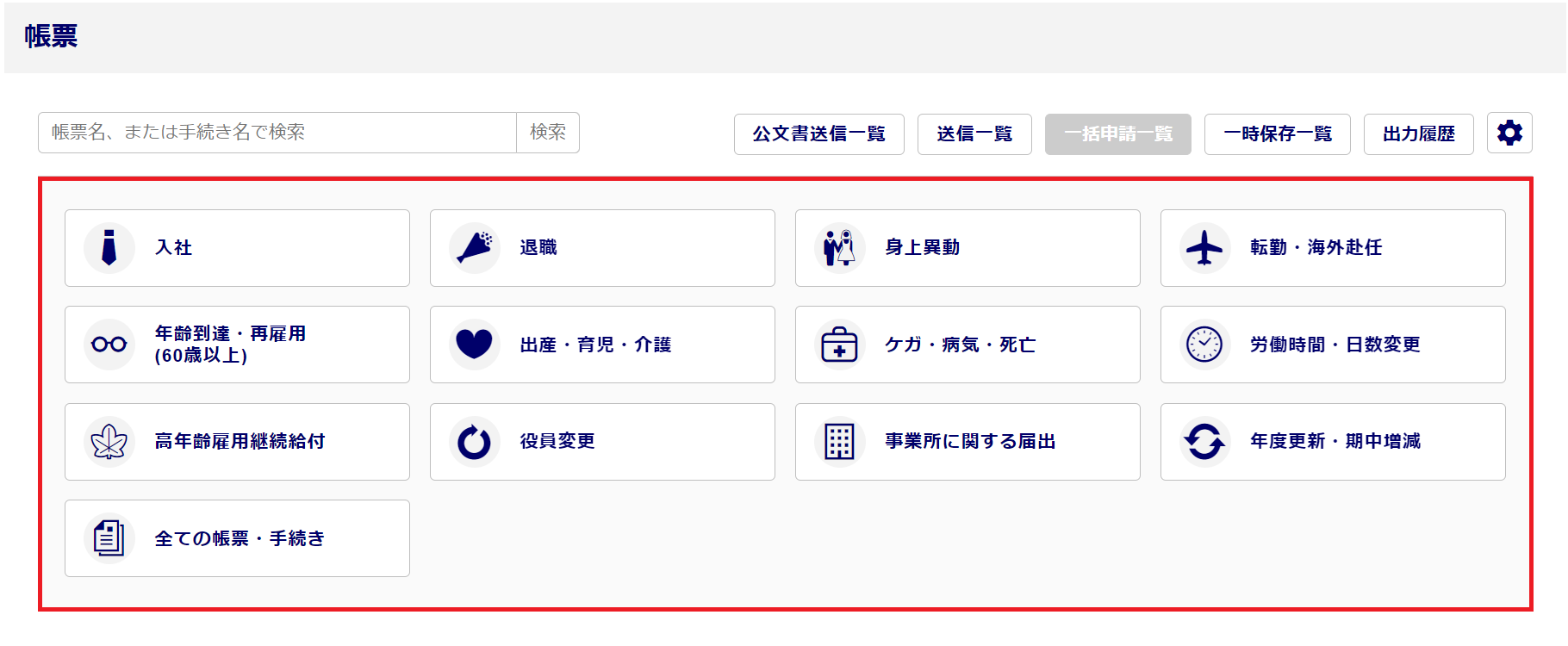Image resolution: width=1568 pixels, height=646 pixels.
Task: Click the wedding couple icon for 身上異動
Action: (x=840, y=248)
